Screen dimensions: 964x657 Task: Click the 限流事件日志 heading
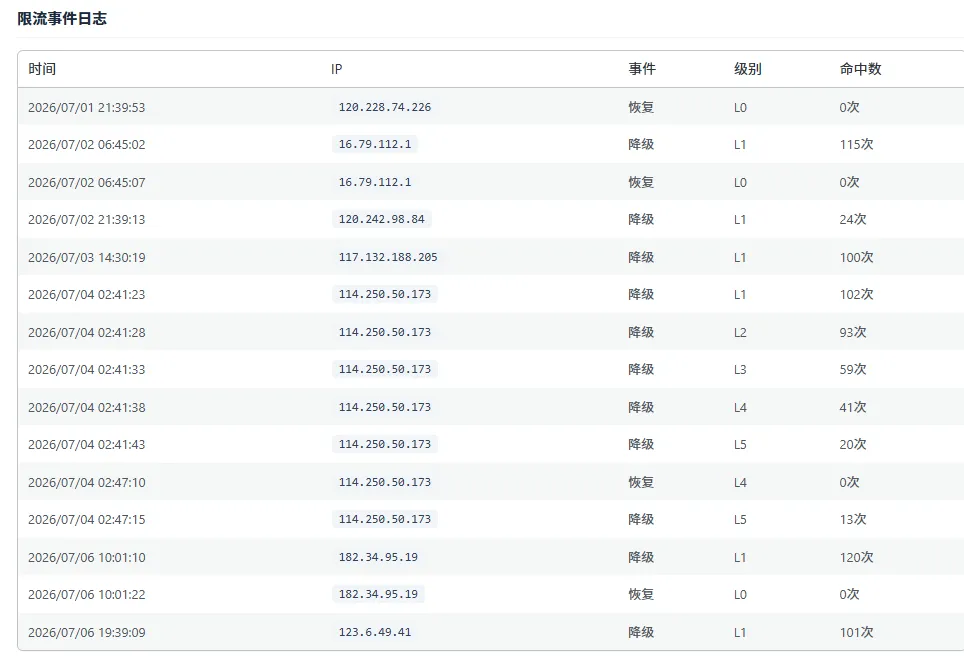62,18
